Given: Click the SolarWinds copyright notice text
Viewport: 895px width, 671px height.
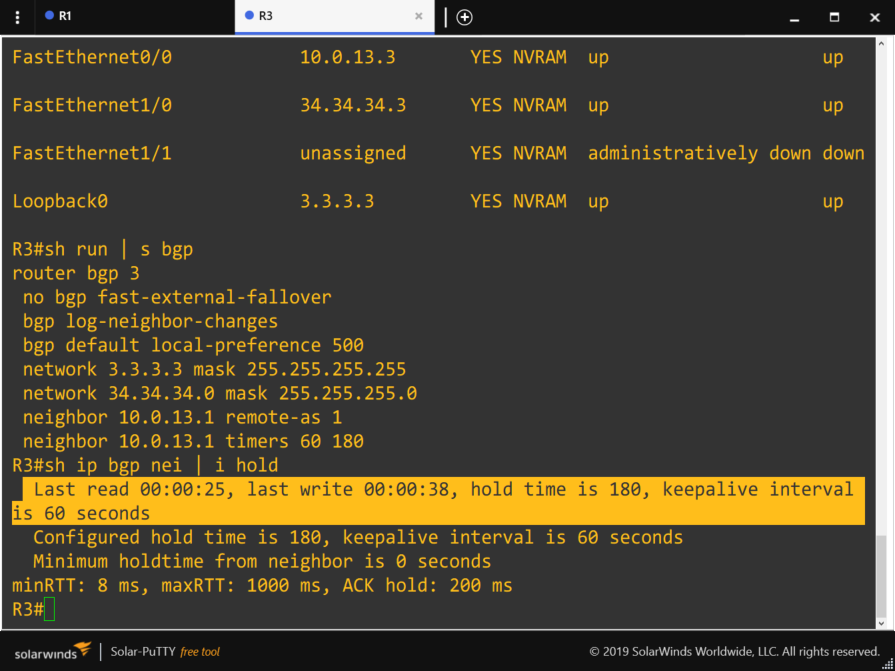Looking at the screenshot, I should 734,652.
